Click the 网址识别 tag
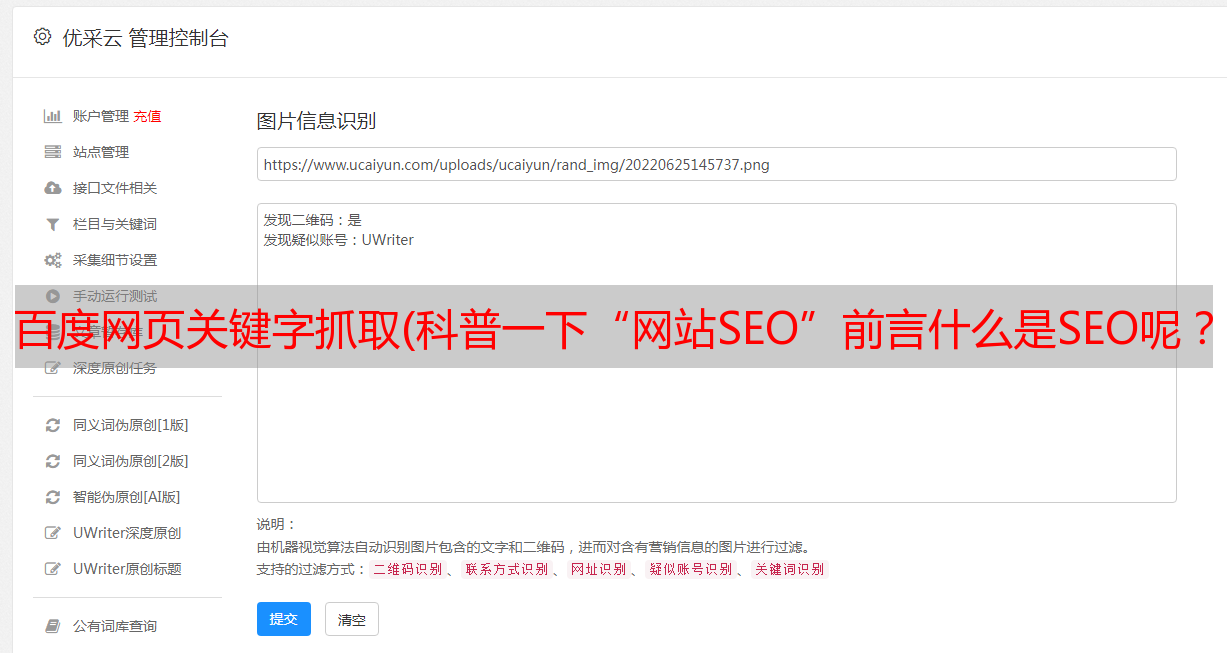Viewport: 1227px width, 653px height. tap(598, 569)
